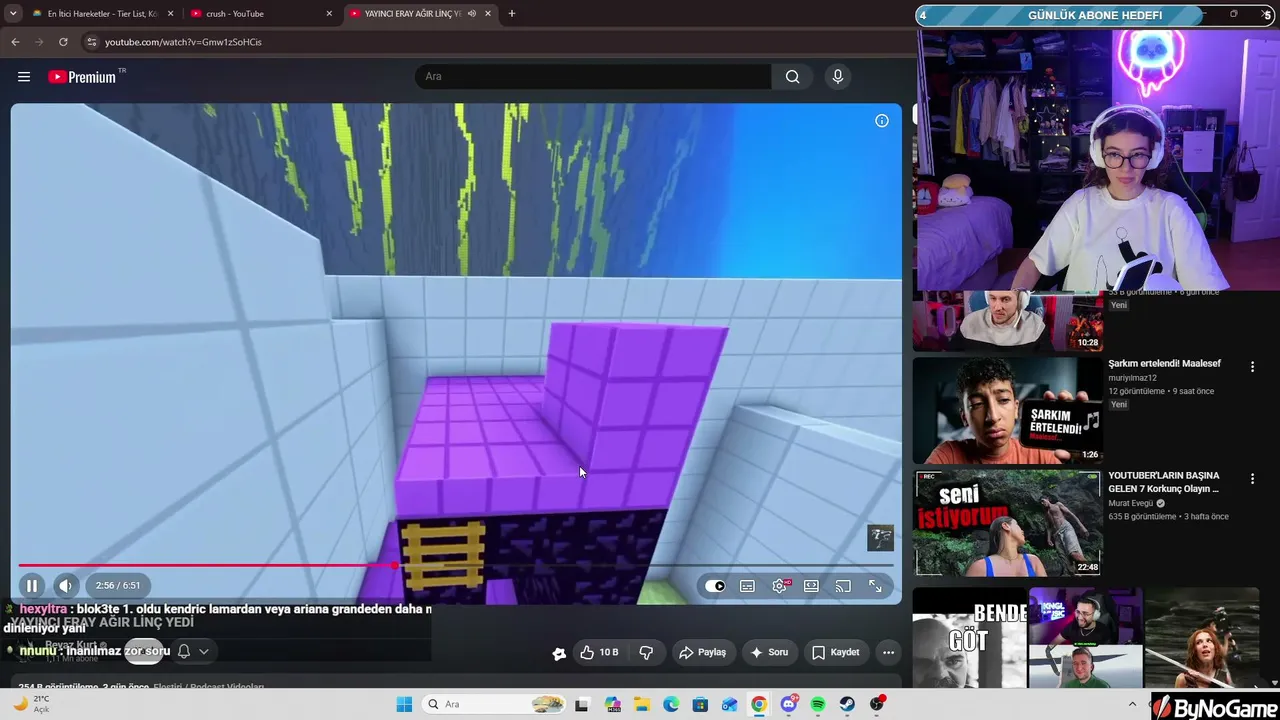Toggle the autoplay switch in the player
The image size is (1280, 720).
pyautogui.click(x=715, y=586)
